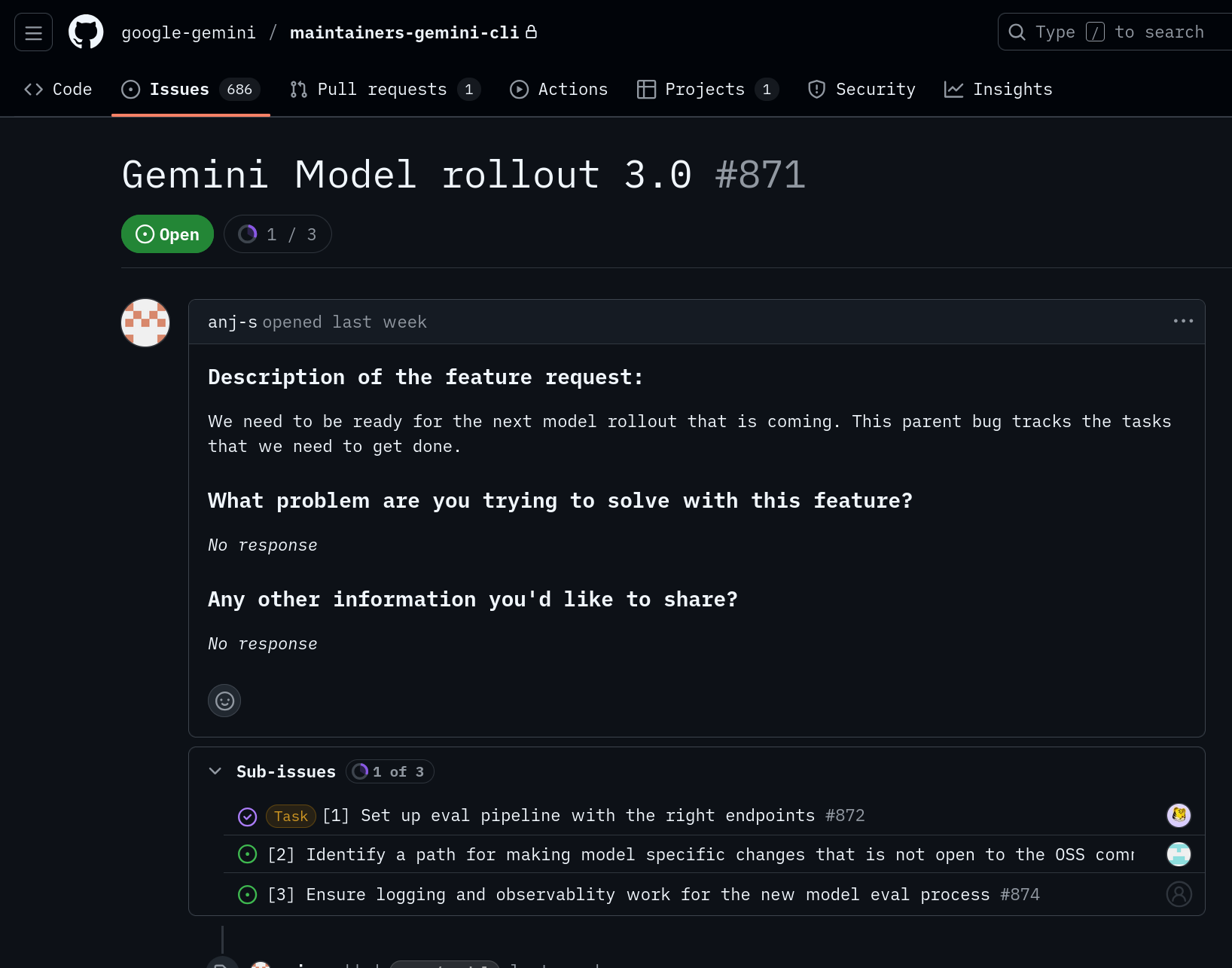Viewport: 1232px width, 968px height.
Task: Click the closed status icon of sub-issue [1]
Action: click(x=248, y=817)
